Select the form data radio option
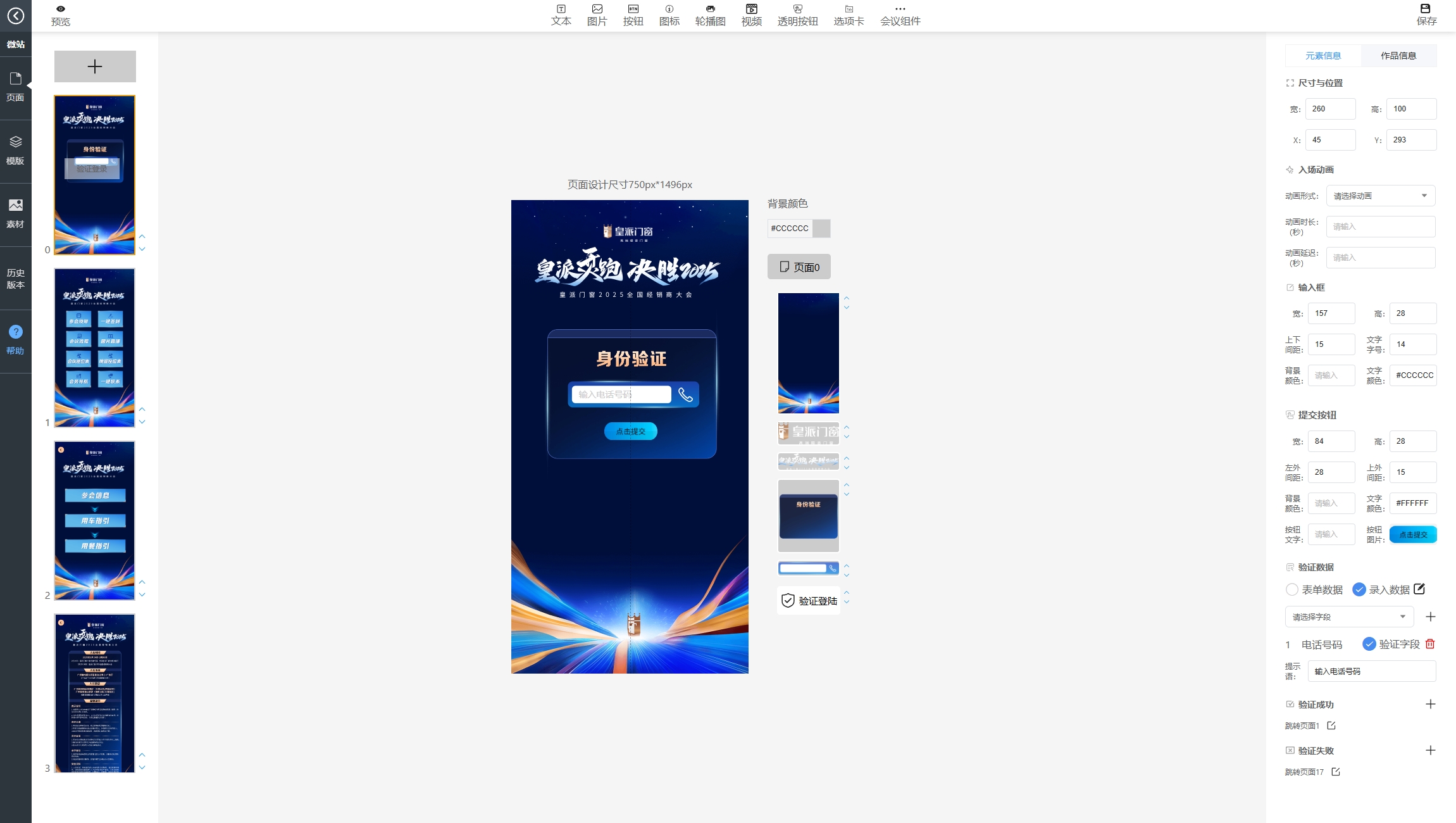The height and width of the screenshot is (823, 1456). [1291, 589]
